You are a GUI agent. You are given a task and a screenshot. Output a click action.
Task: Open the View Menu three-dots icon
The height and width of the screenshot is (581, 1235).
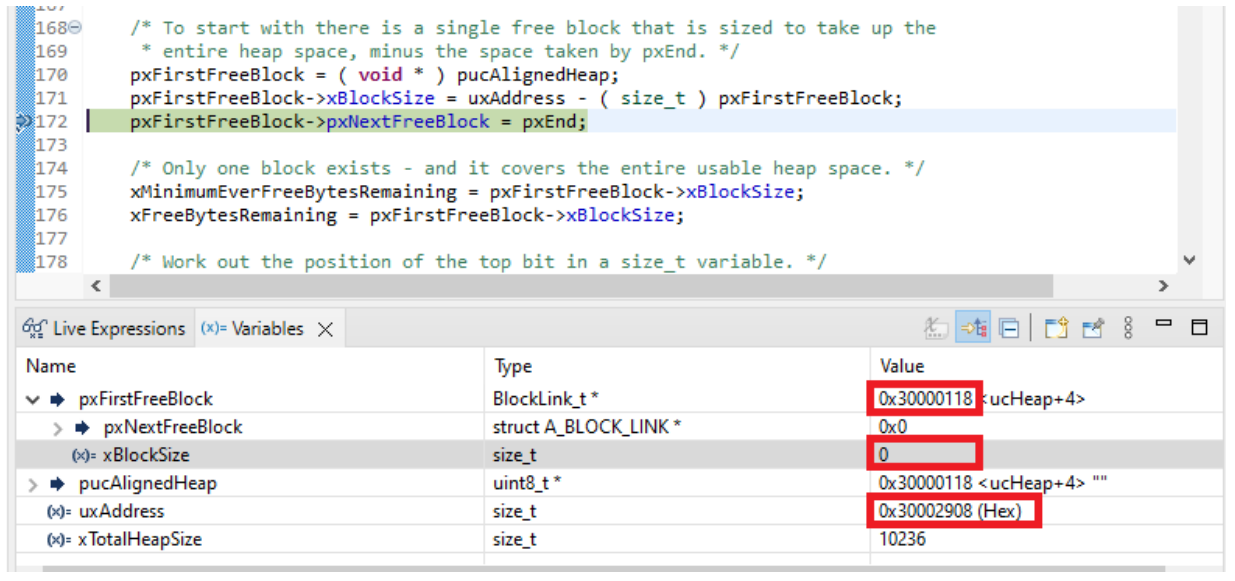pyautogui.click(x=1128, y=328)
